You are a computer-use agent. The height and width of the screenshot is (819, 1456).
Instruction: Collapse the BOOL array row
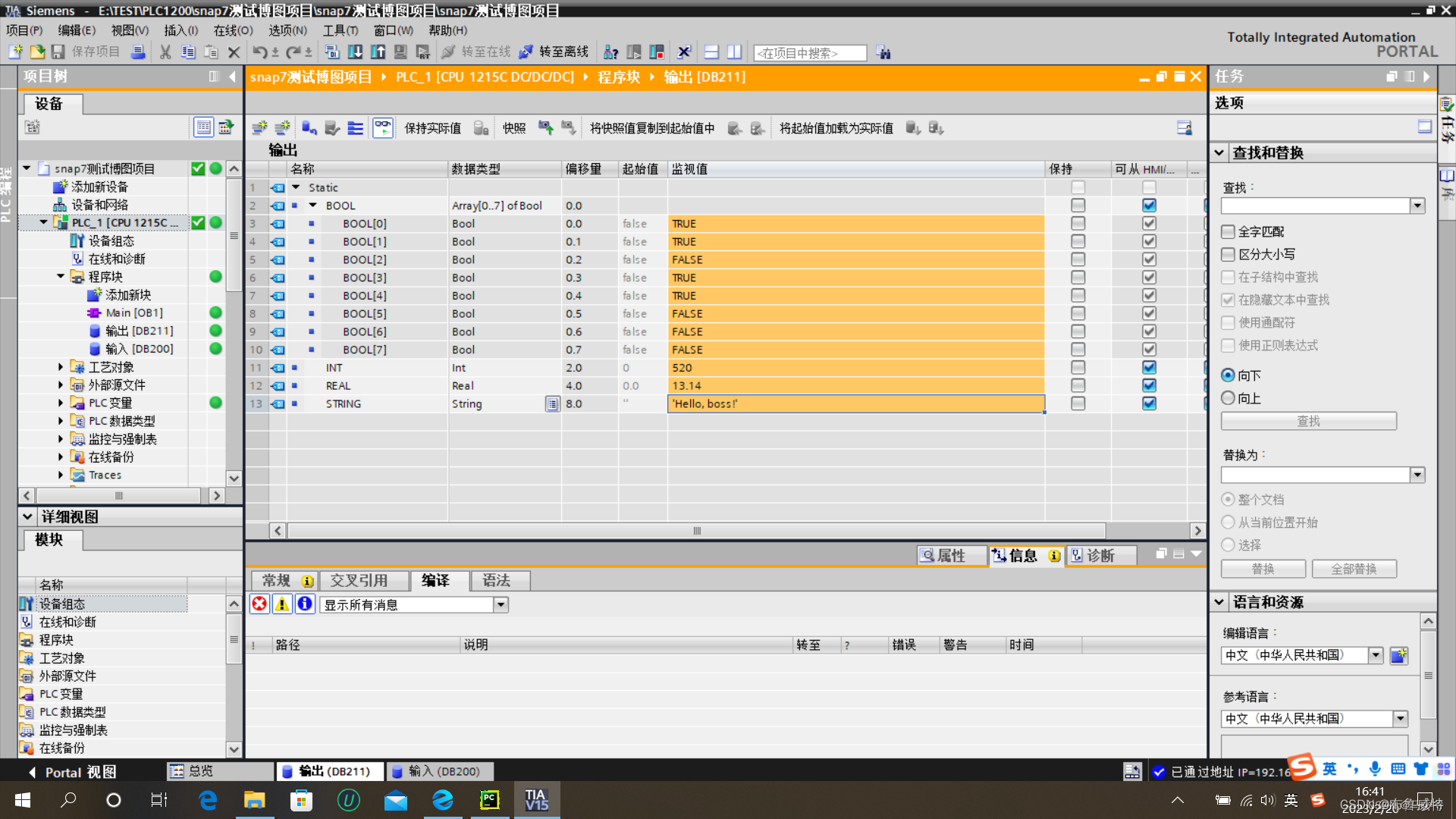pos(312,206)
